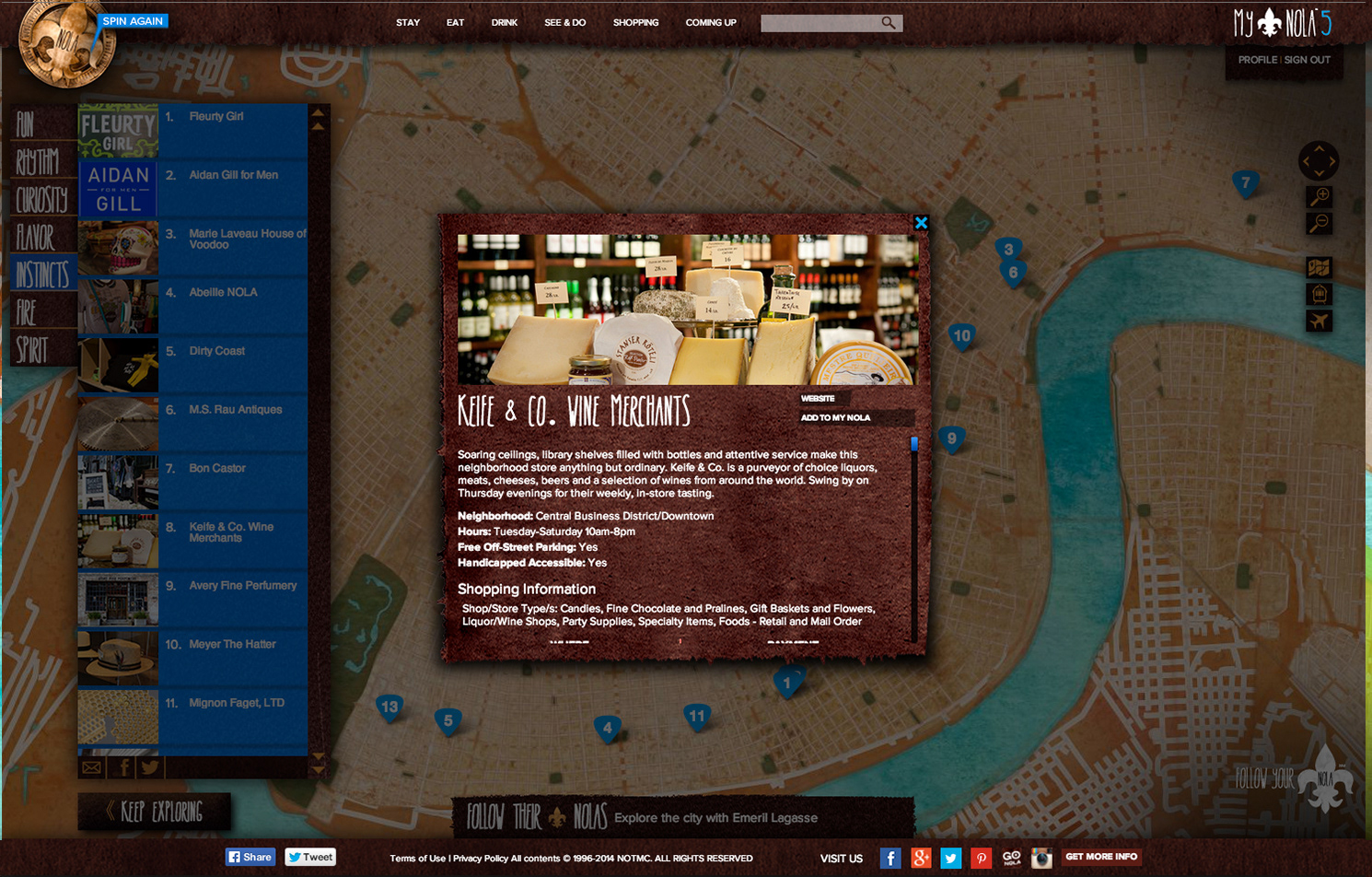
Task: Click the Tweet button
Action: point(310,857)
